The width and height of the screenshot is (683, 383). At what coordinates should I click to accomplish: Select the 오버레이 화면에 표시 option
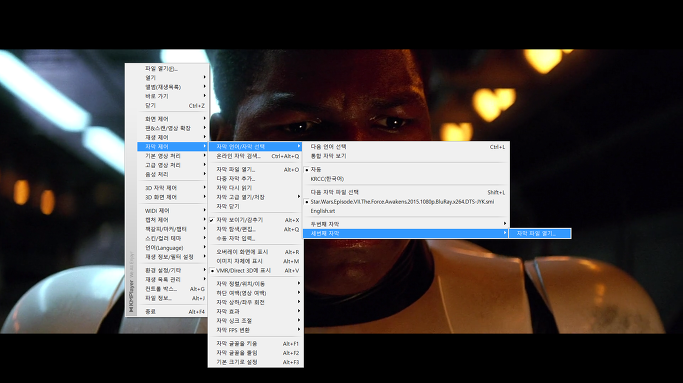pos(256,252)
